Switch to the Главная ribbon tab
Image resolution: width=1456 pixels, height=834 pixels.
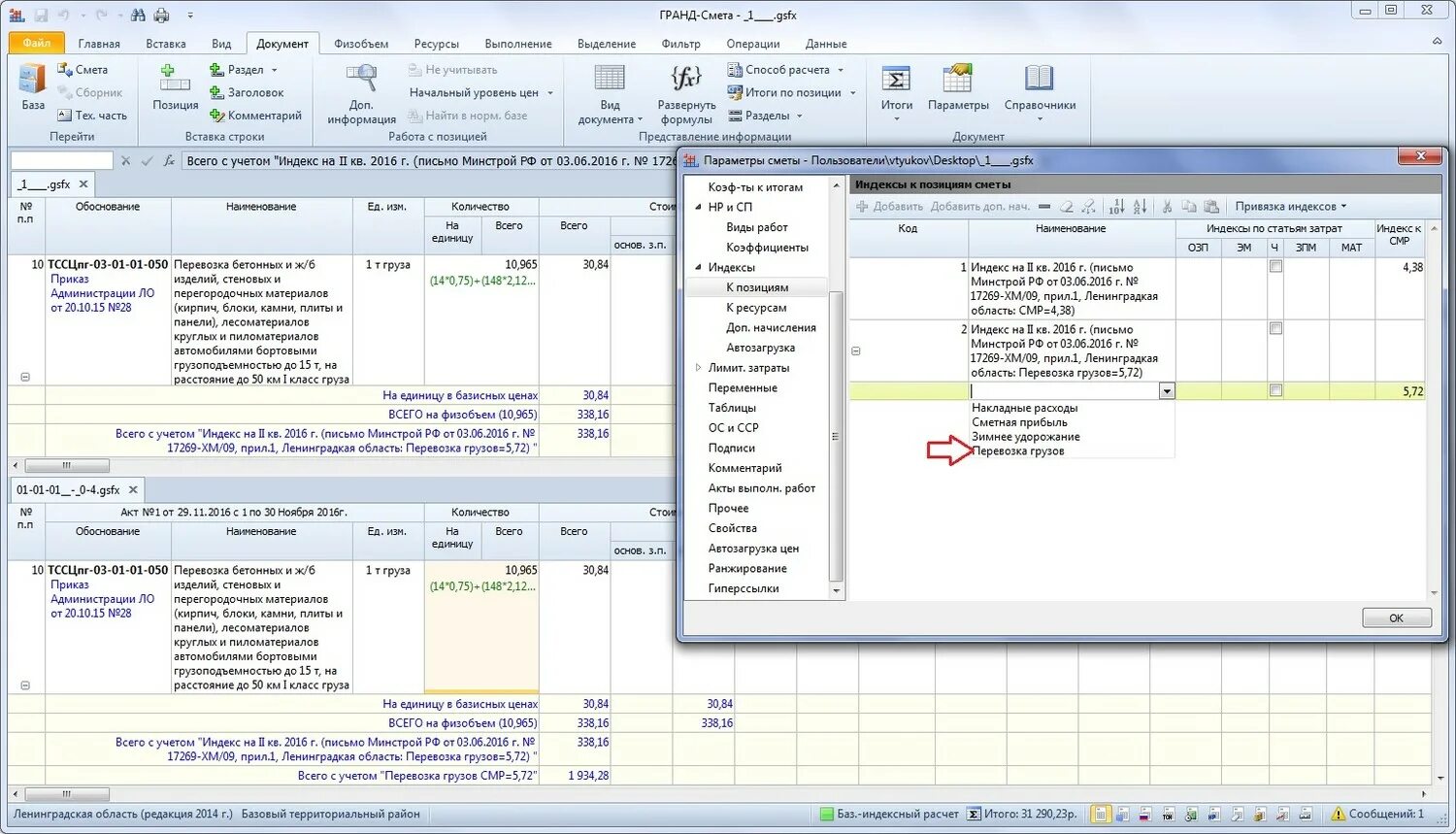[x=99, y=44]
